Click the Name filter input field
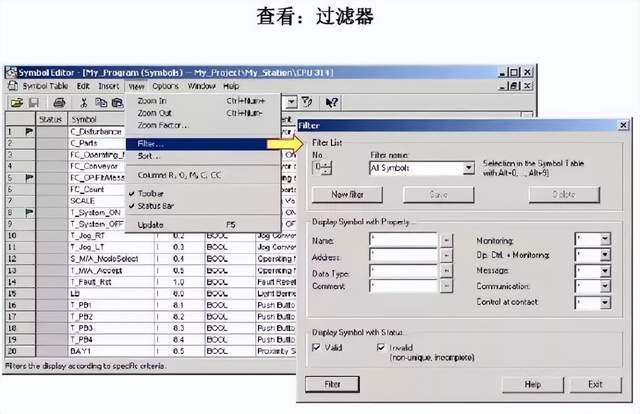The width and height of the screenshot is (640, 414). (x=403, y=240)
